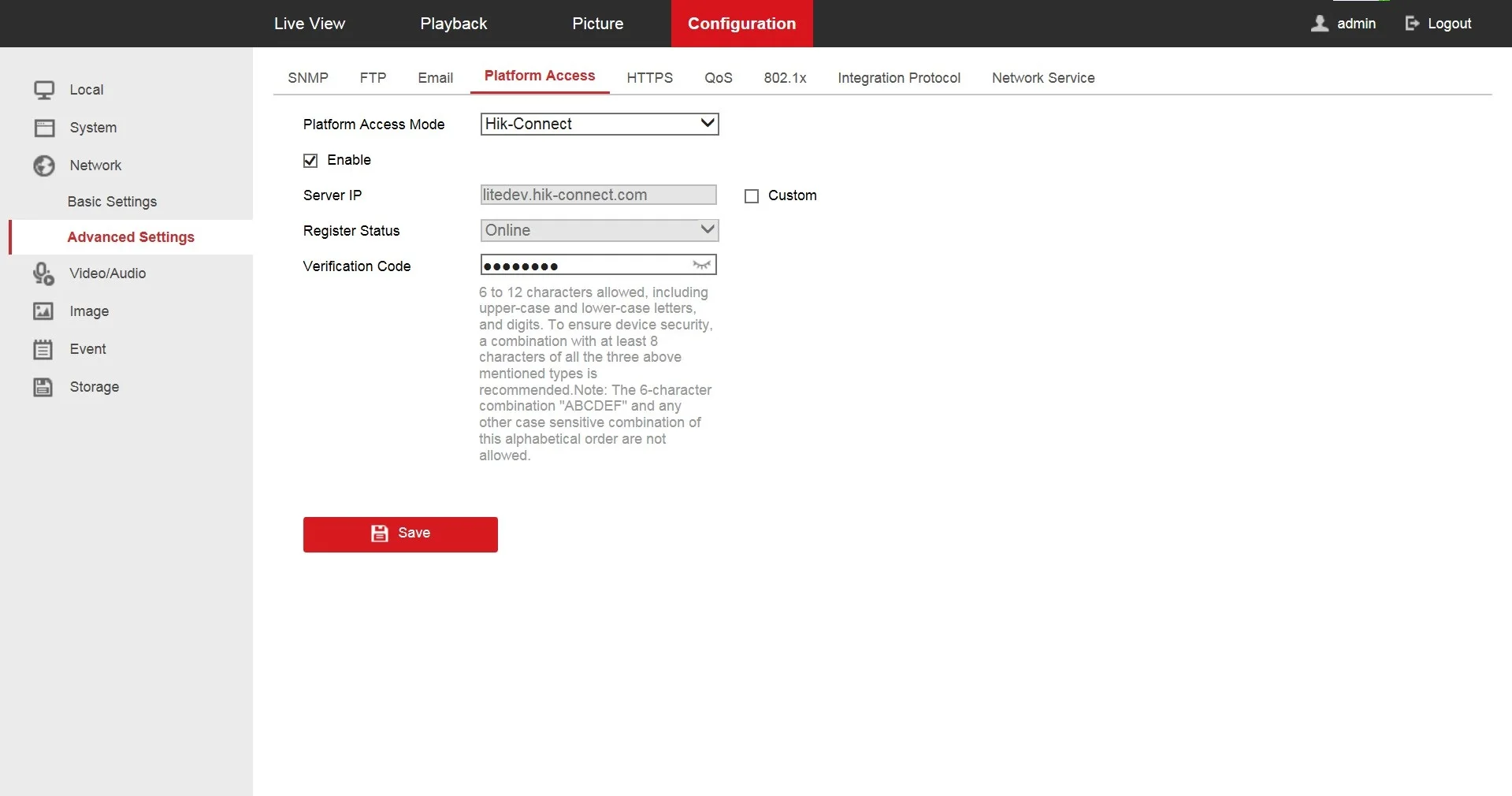Switch to Network Service tab
The height and width of the screenshot is (796, 1512).
point(1043,78)
